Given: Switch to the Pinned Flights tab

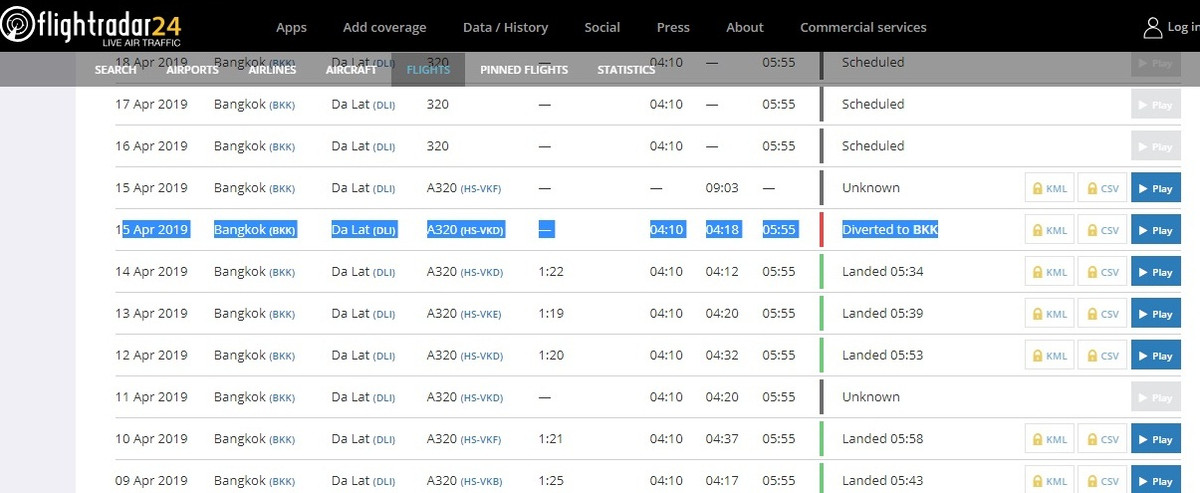Looking at the screenshot, I should tap(524, 70).
